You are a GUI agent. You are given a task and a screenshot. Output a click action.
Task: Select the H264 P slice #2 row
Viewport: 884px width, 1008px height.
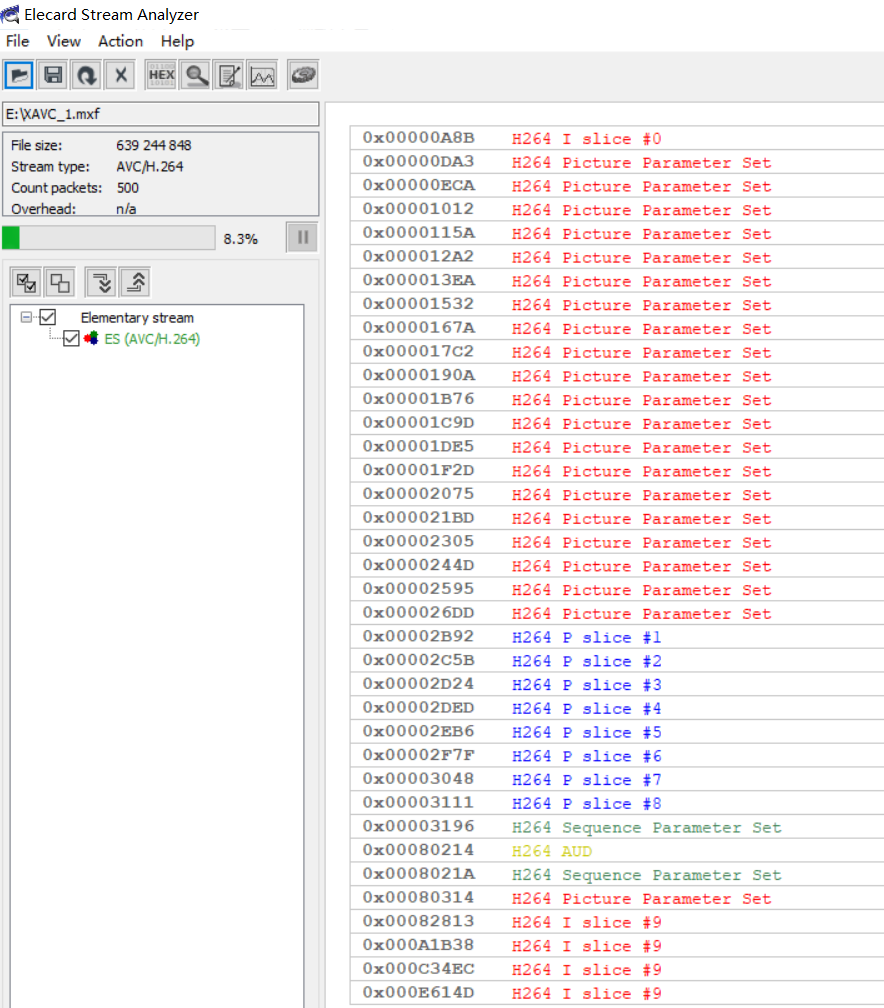tap(617, 661)
